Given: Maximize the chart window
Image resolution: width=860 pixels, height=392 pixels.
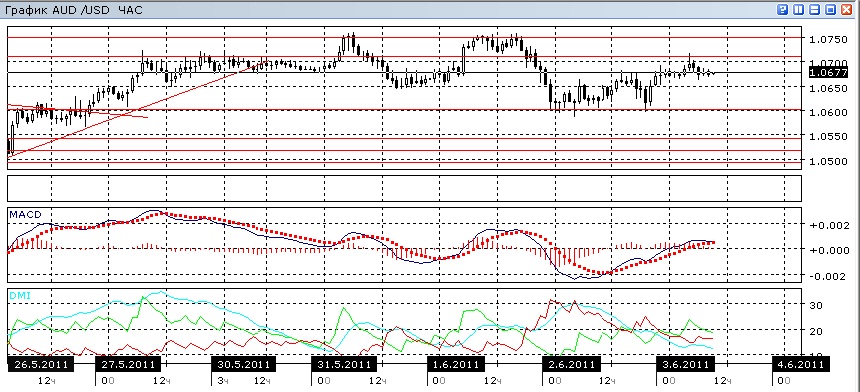Looking at the screenshot, I should coord(830,9).
